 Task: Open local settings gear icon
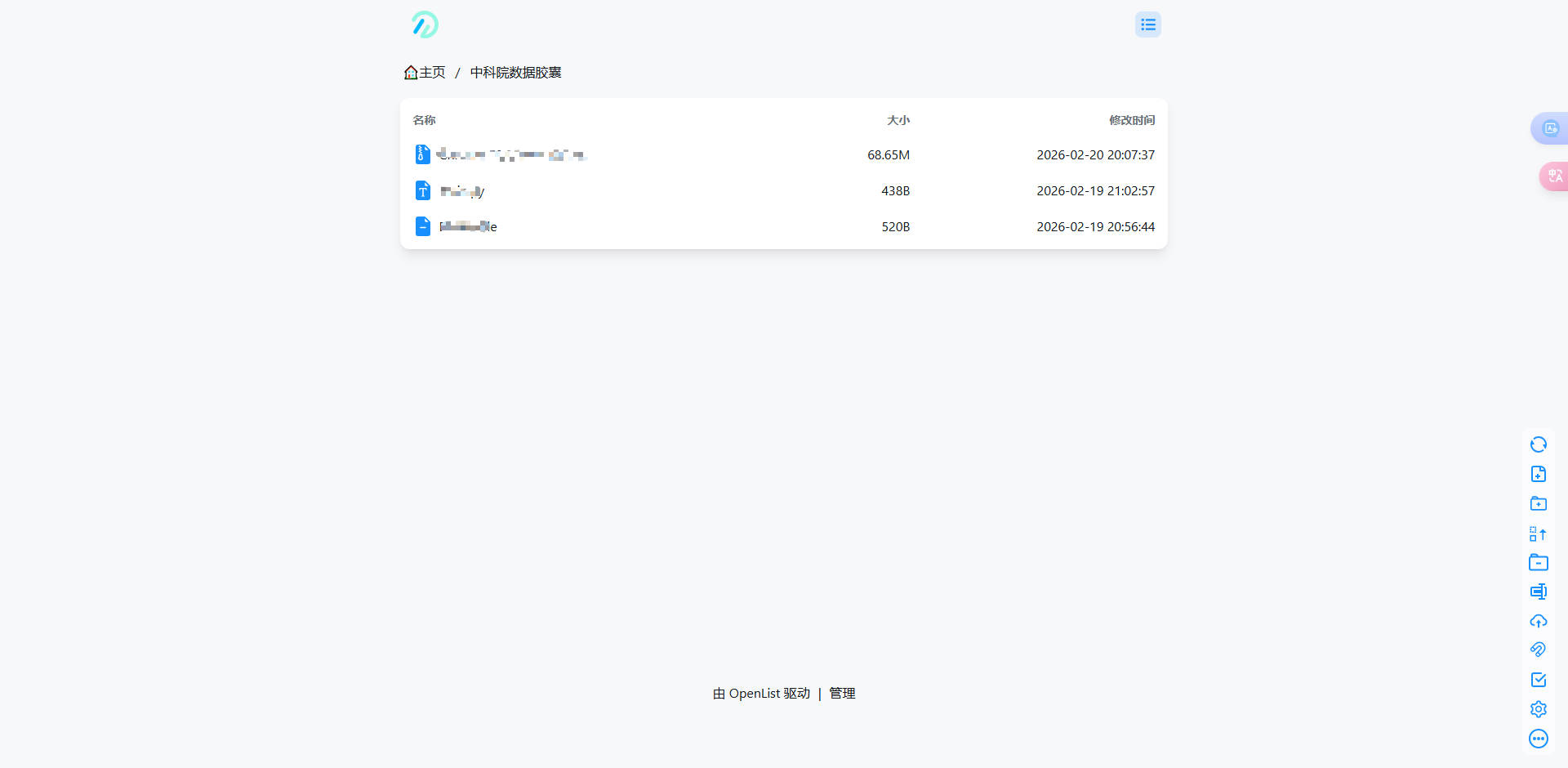[x=1538, y=709]
